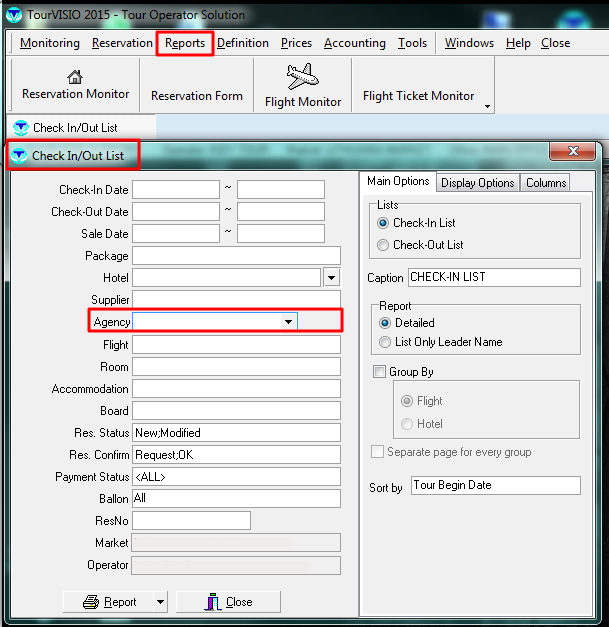Click the Sort by field

point(494,486)
